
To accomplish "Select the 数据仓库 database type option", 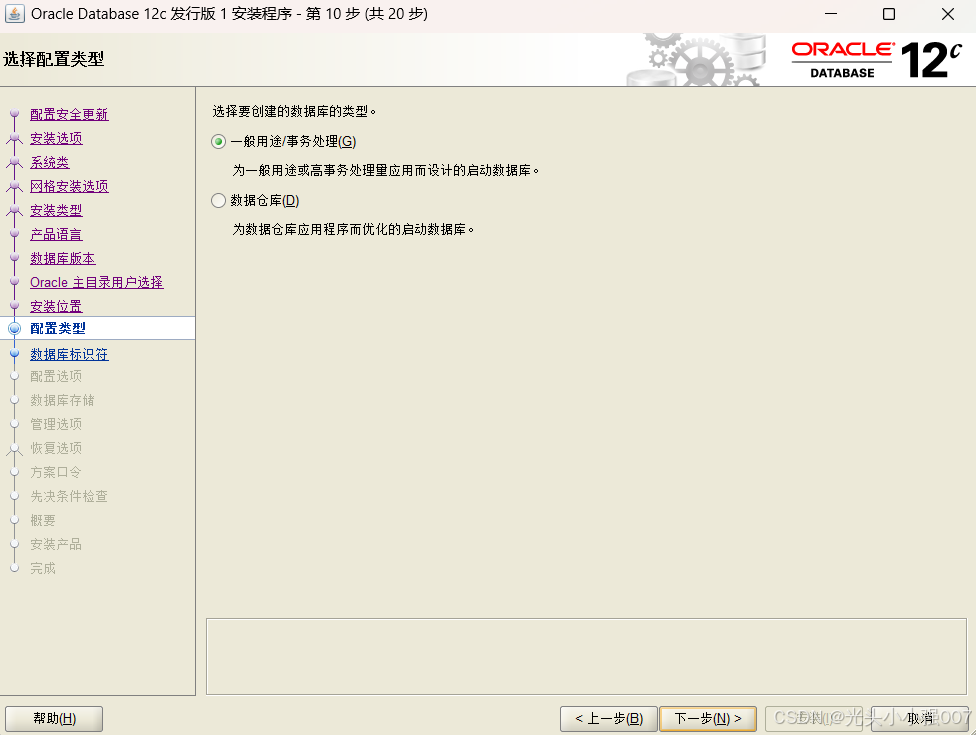I will tap(217, 200).
